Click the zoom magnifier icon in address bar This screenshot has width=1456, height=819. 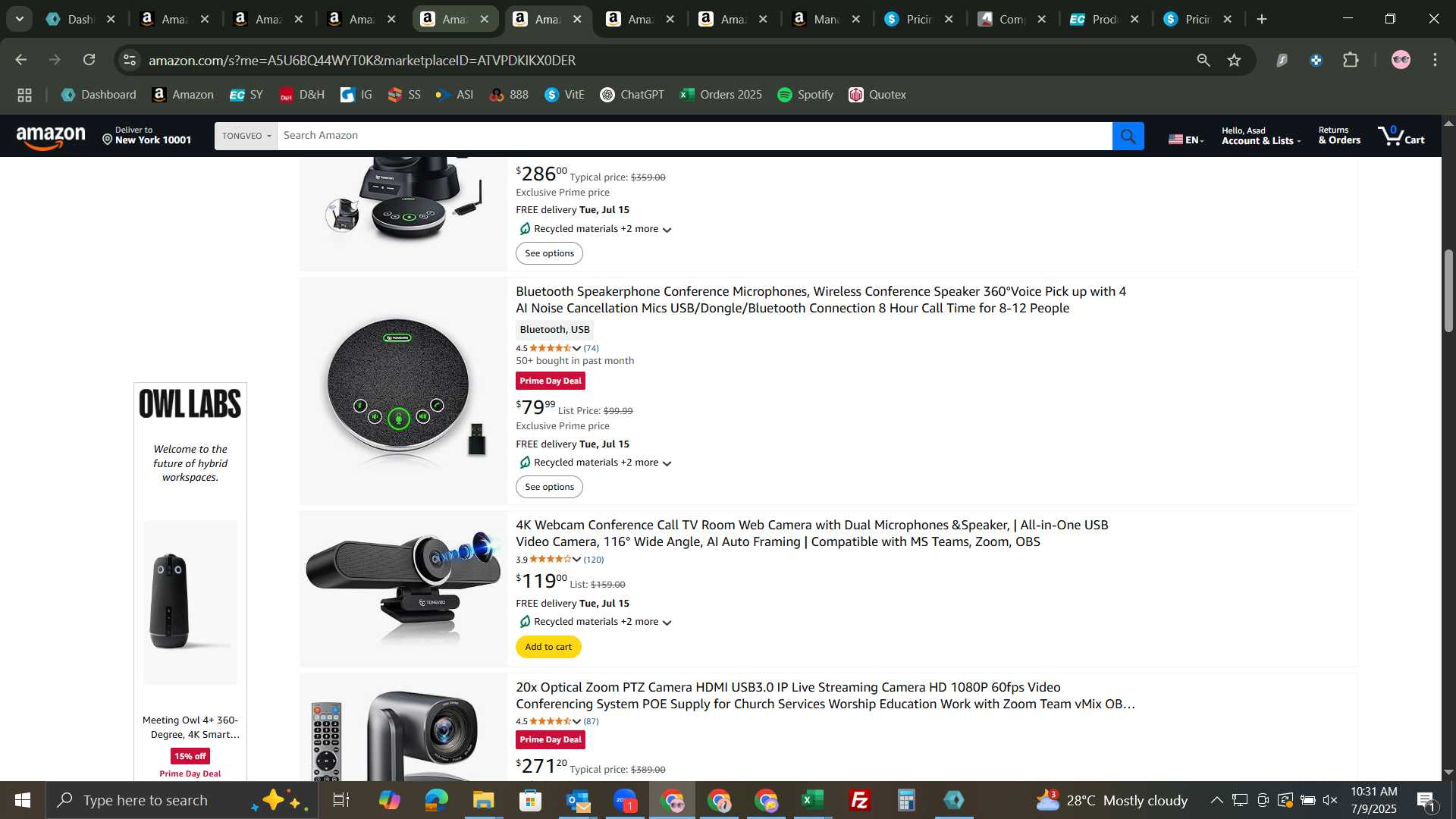[x=1203, y=60]
